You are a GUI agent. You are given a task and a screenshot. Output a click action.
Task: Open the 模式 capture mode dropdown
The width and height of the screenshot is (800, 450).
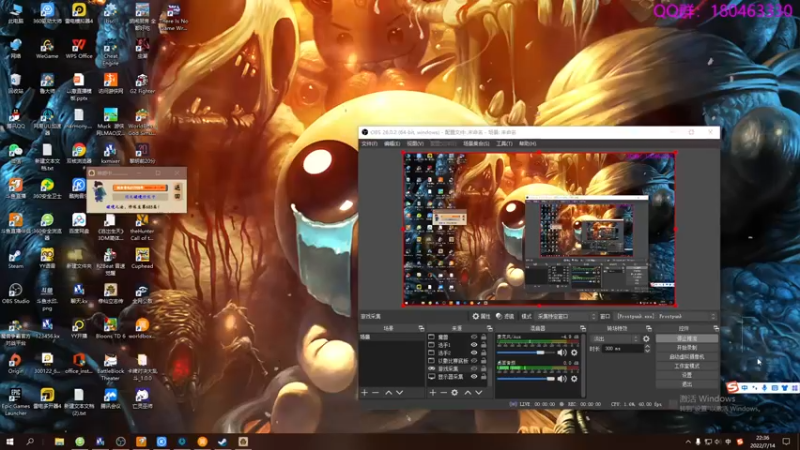565,316
